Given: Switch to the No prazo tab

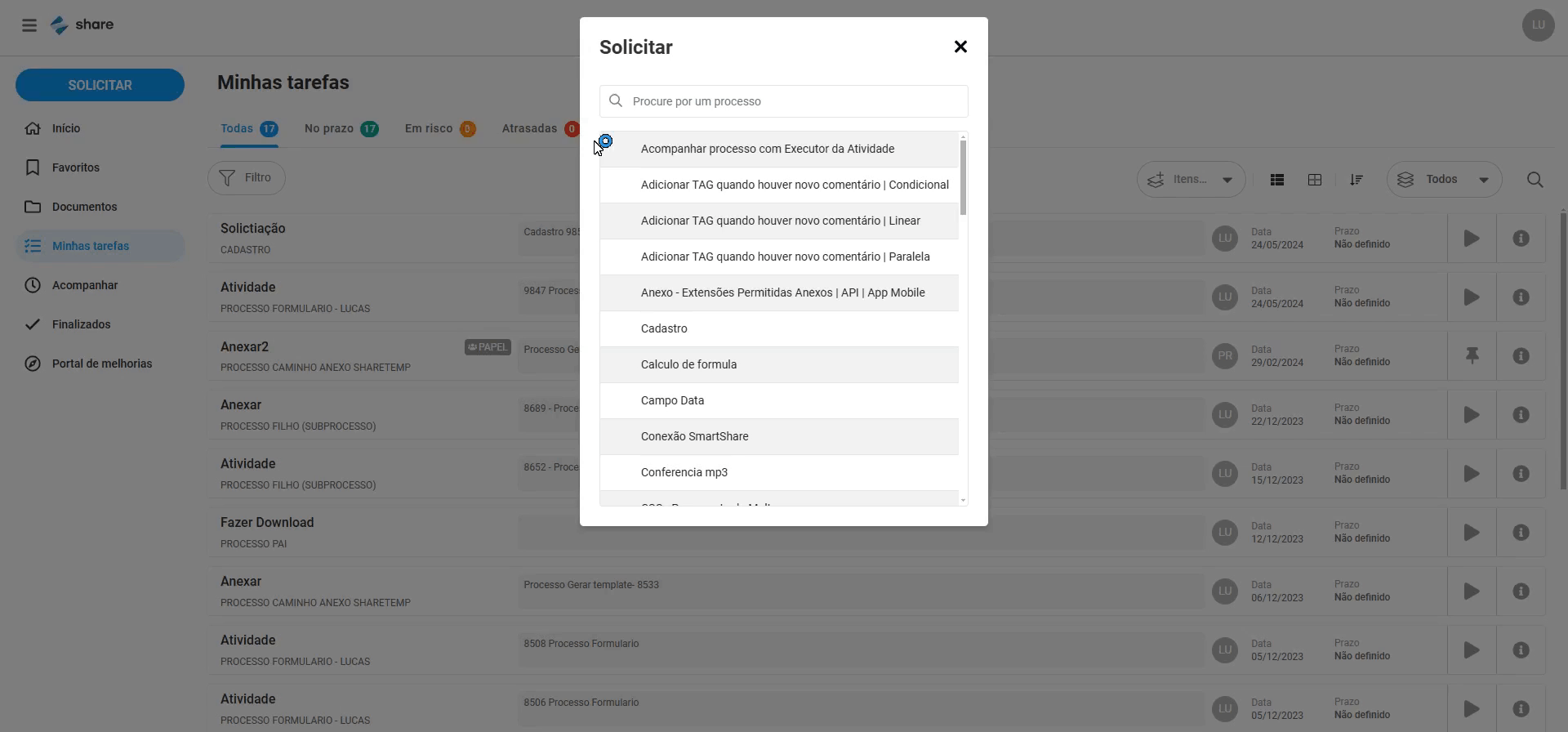Looking at the screenshot, I should [341, 129].
